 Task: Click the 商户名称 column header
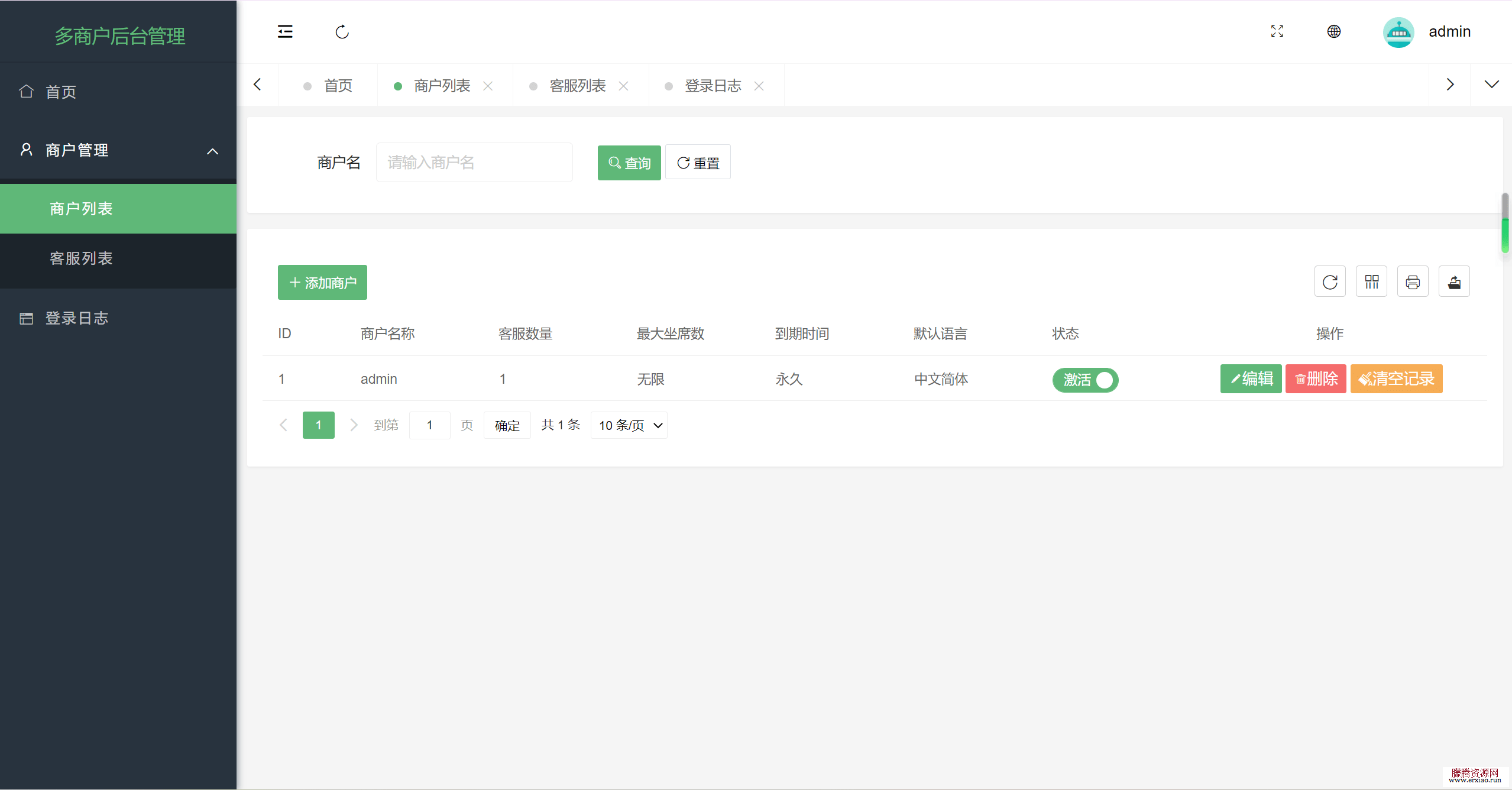pyautogui.click(x=388, y=334)
